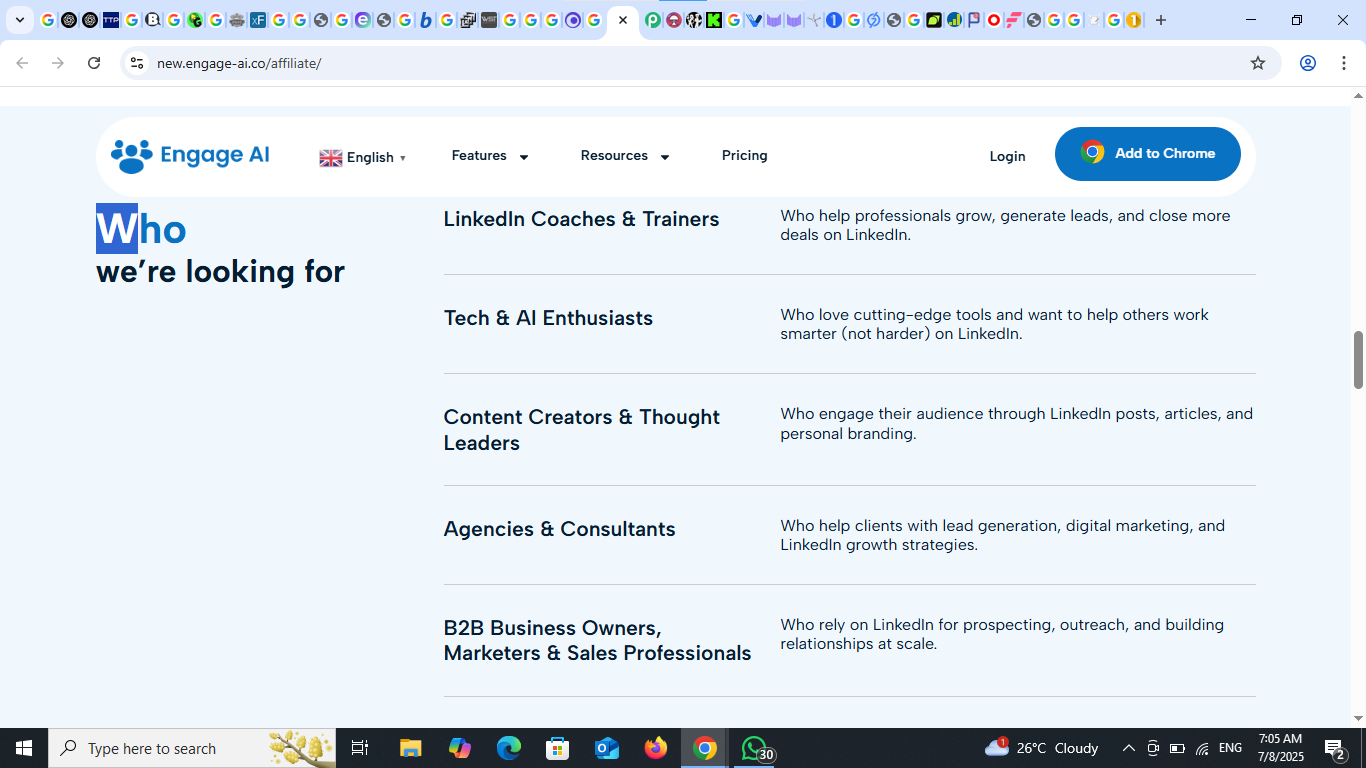Image resolution: width=1366 pixels, height=768 pixels.
Task: Open the Chrome profile menu
Action: 1308,63
